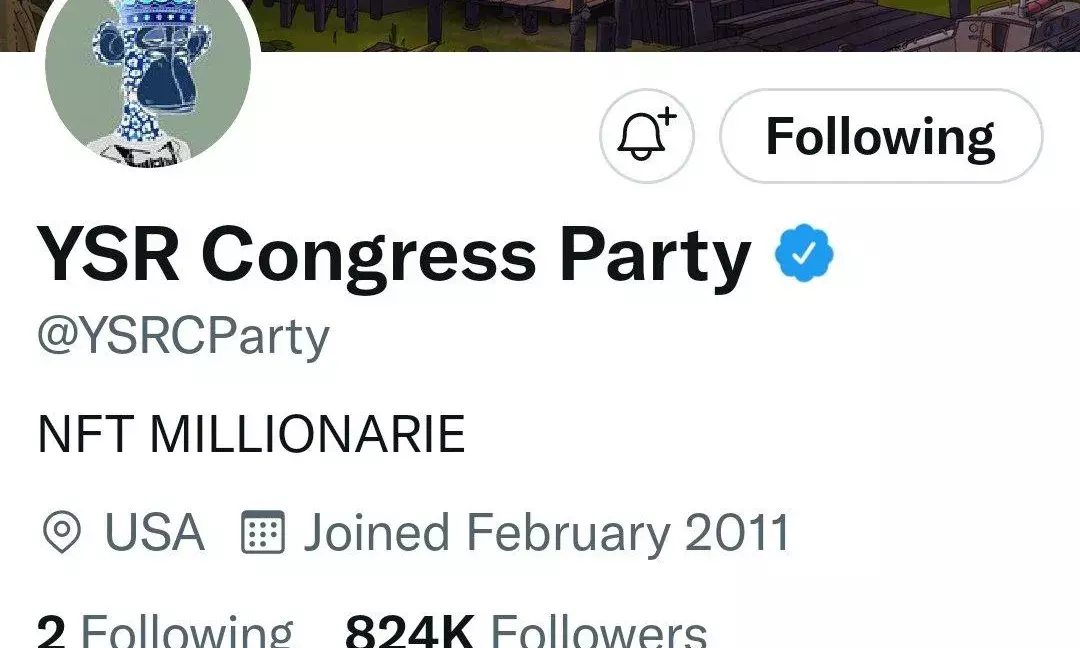Open the notification bell for this account
Image resolution: width=1080 pixels, height=648 pixels.
tap(645, 137)
